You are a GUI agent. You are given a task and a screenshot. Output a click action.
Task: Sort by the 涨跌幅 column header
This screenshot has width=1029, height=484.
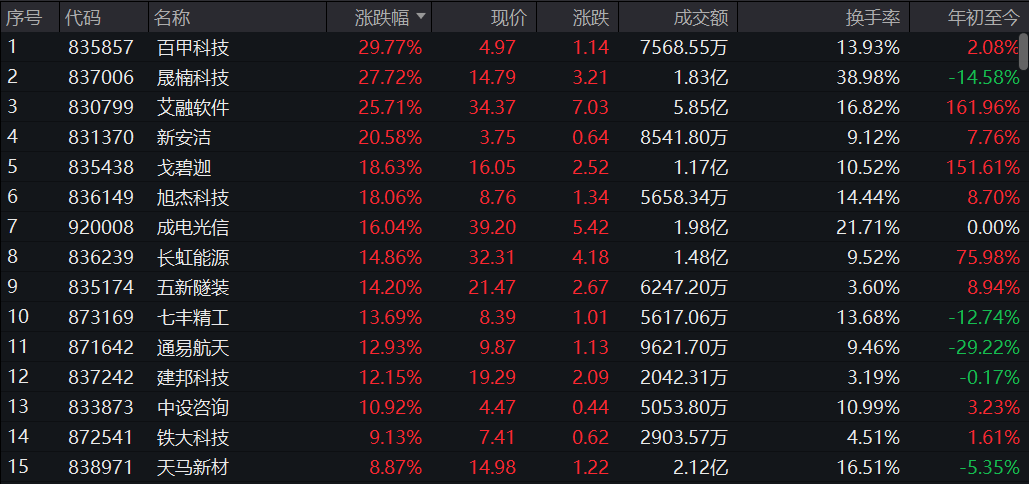[379, 18]
